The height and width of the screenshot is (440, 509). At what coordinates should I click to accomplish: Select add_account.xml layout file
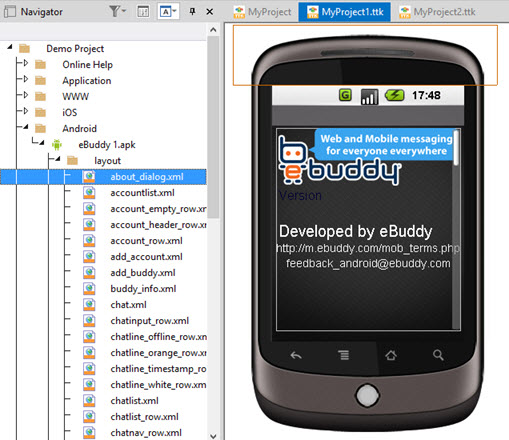click(146, 257)
